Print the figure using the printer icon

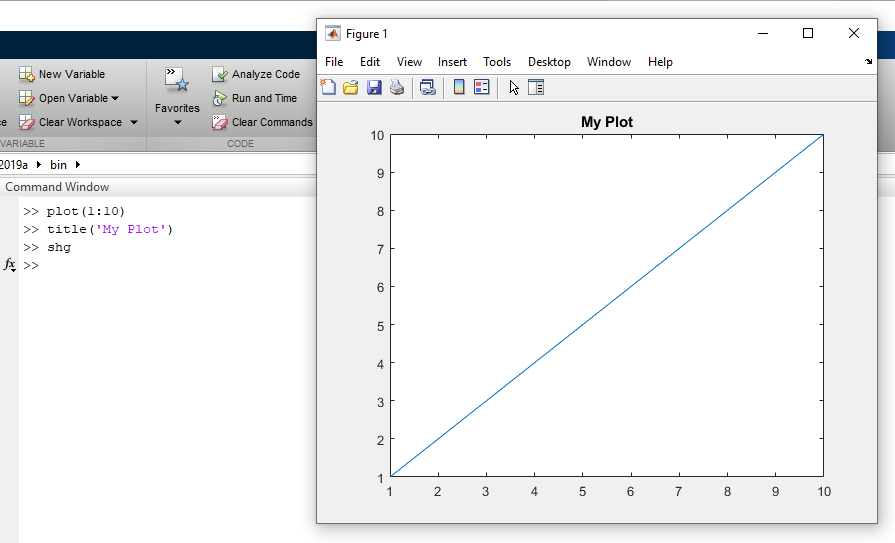(397, 87)
